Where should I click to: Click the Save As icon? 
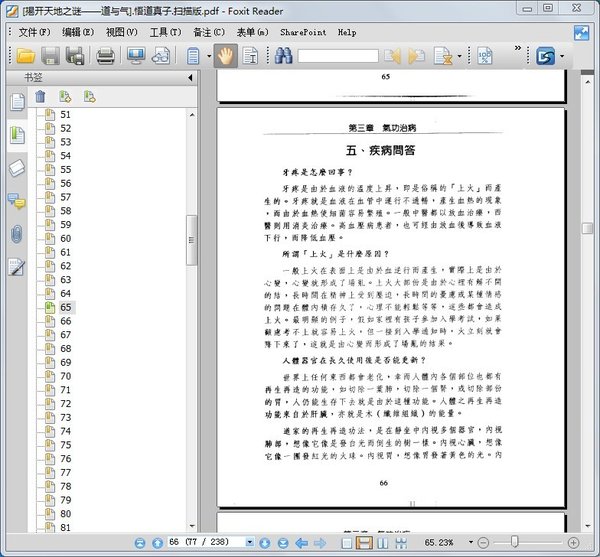point(75,56)
